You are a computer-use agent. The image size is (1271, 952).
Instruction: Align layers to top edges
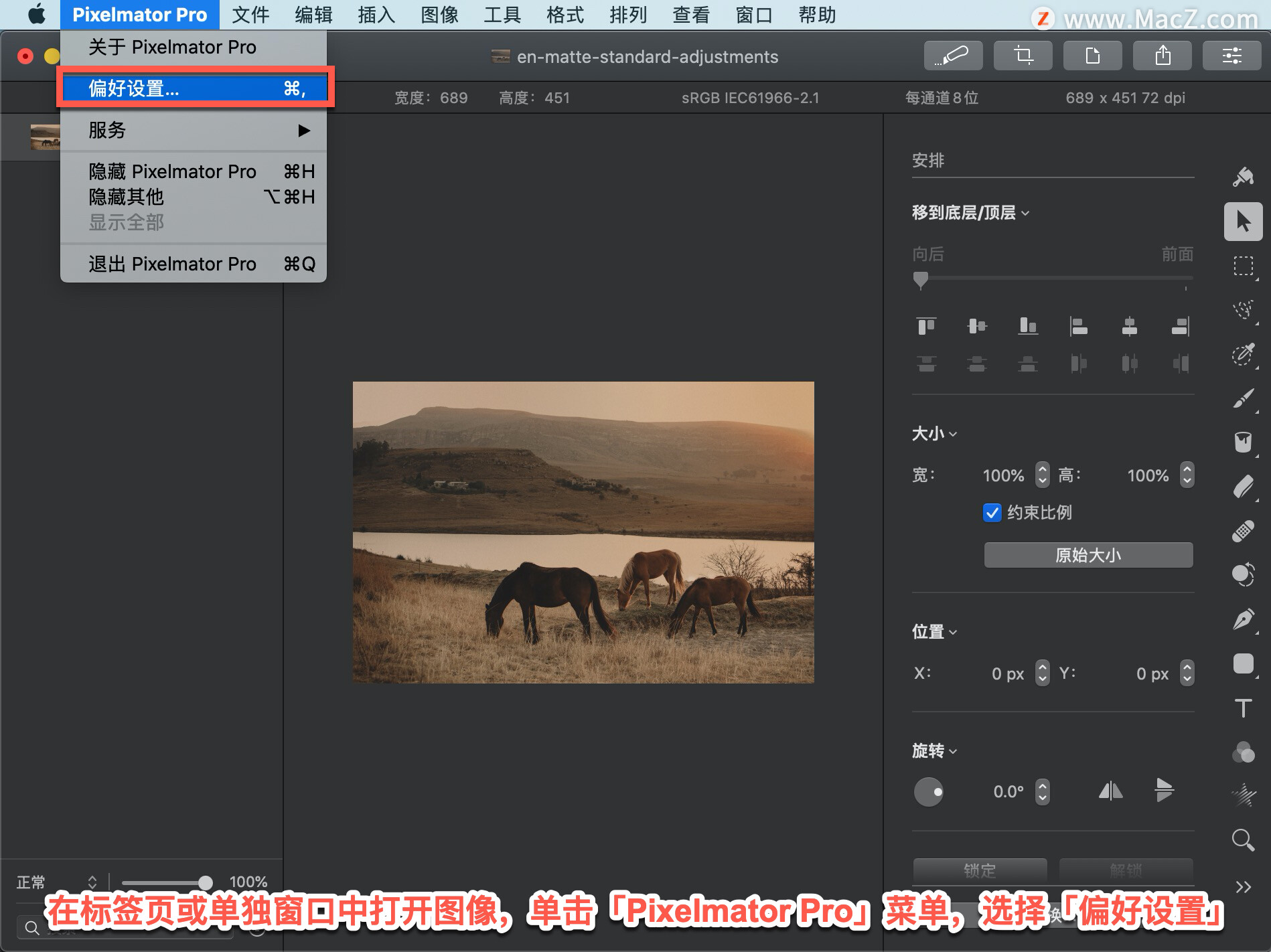pos(926,326)
